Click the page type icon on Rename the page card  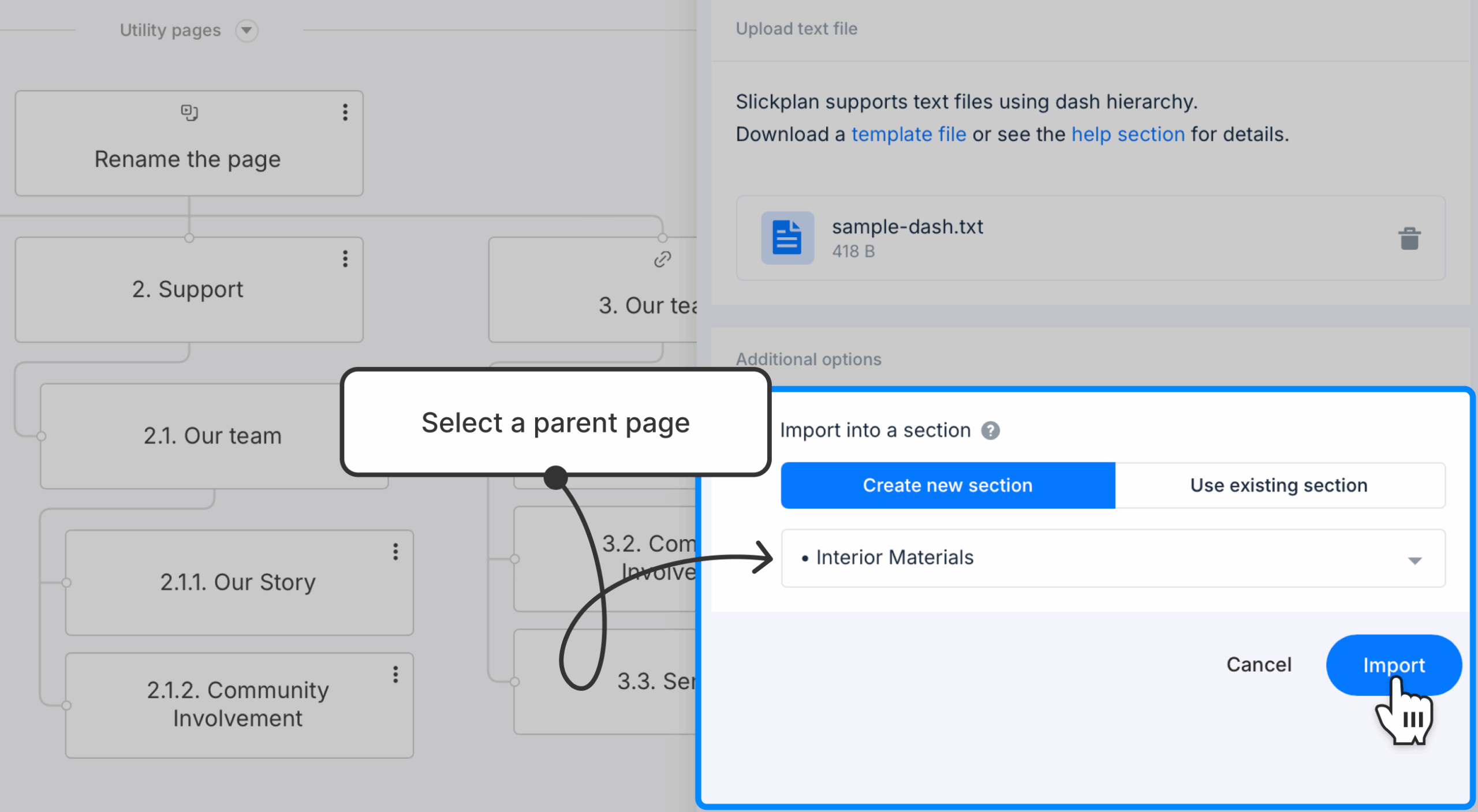(x=189, y=112)
